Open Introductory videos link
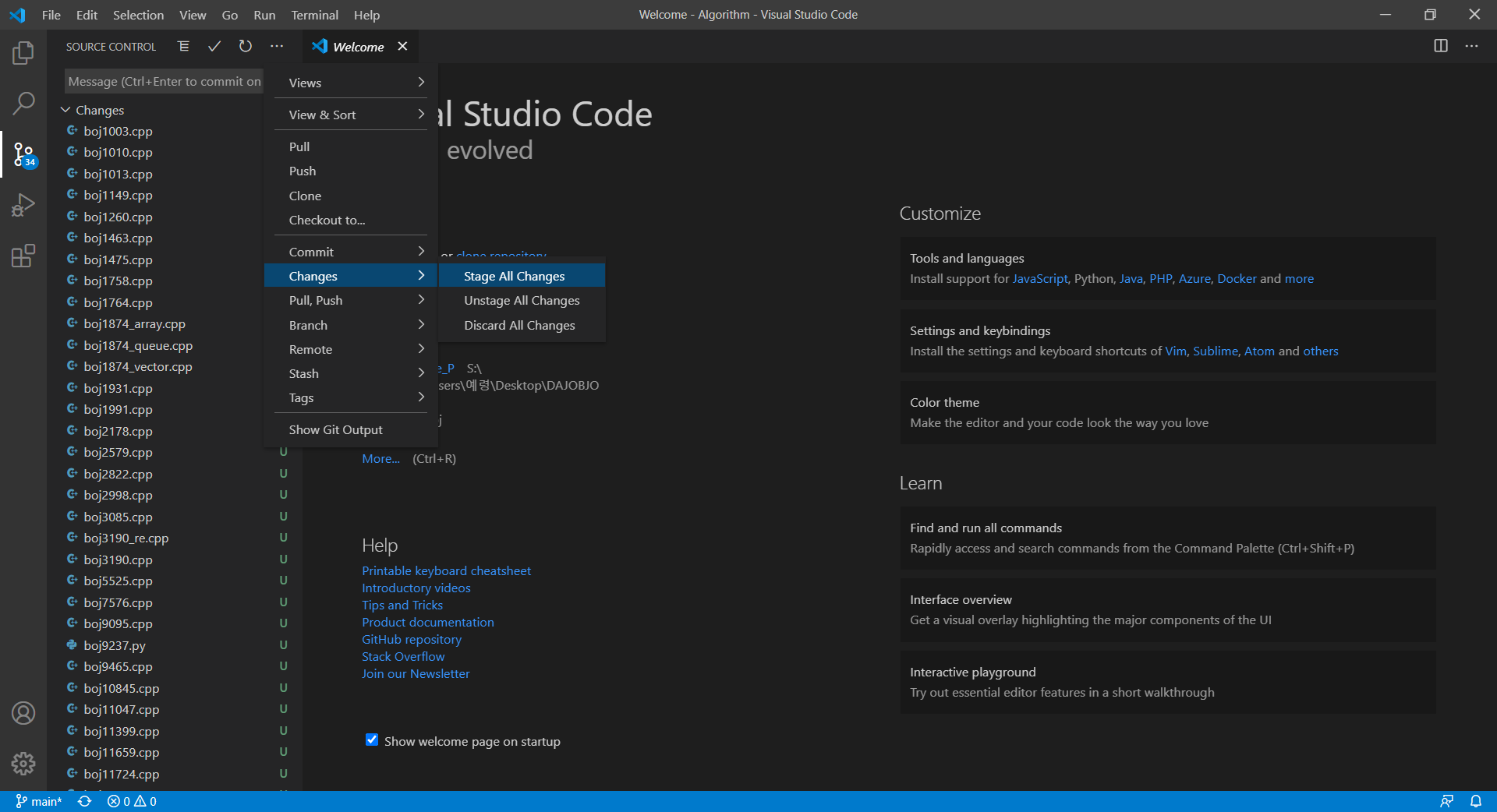 tap(416, 588)
